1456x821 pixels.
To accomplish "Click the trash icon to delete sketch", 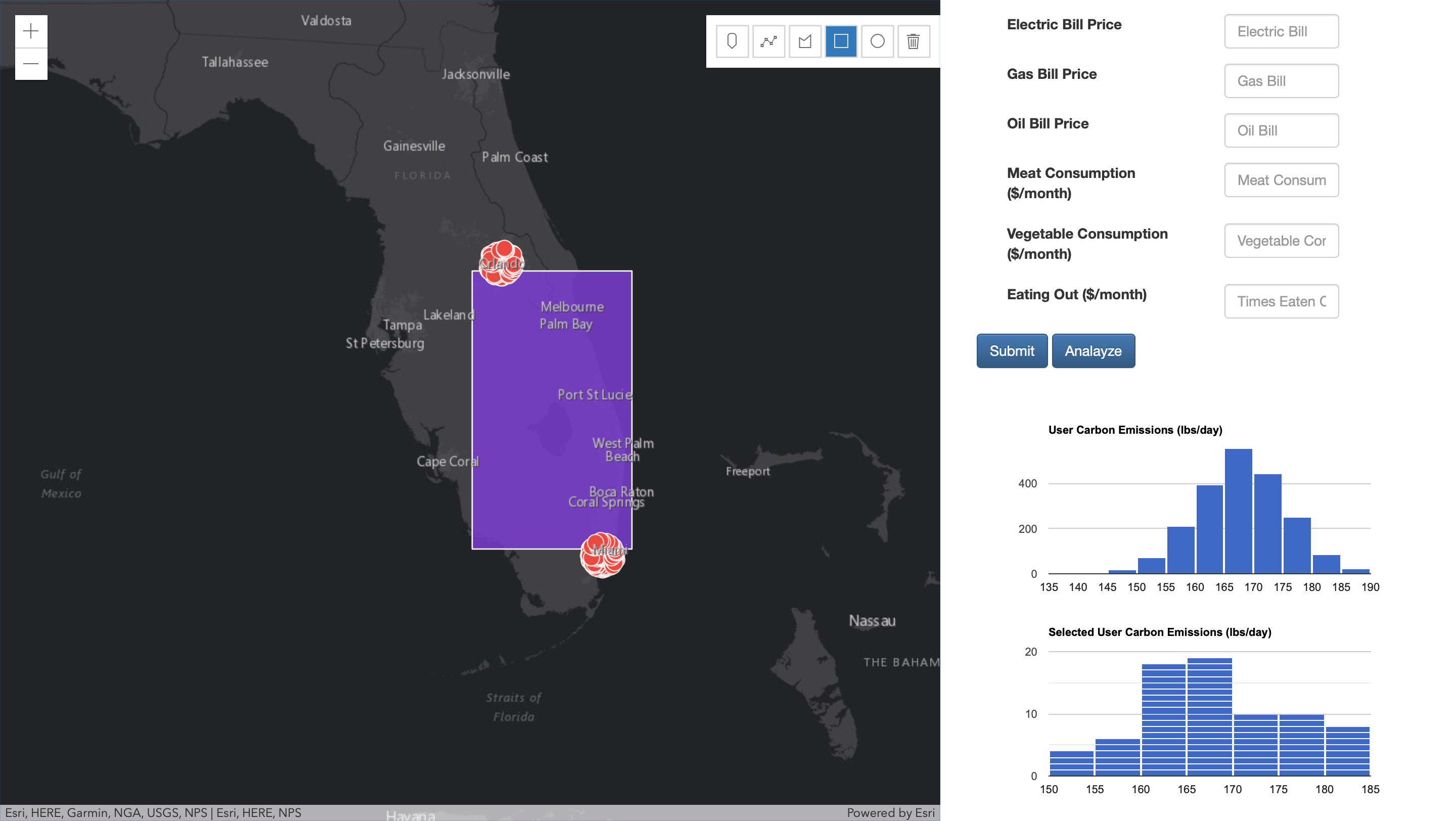I will click(x=914, y=41).
